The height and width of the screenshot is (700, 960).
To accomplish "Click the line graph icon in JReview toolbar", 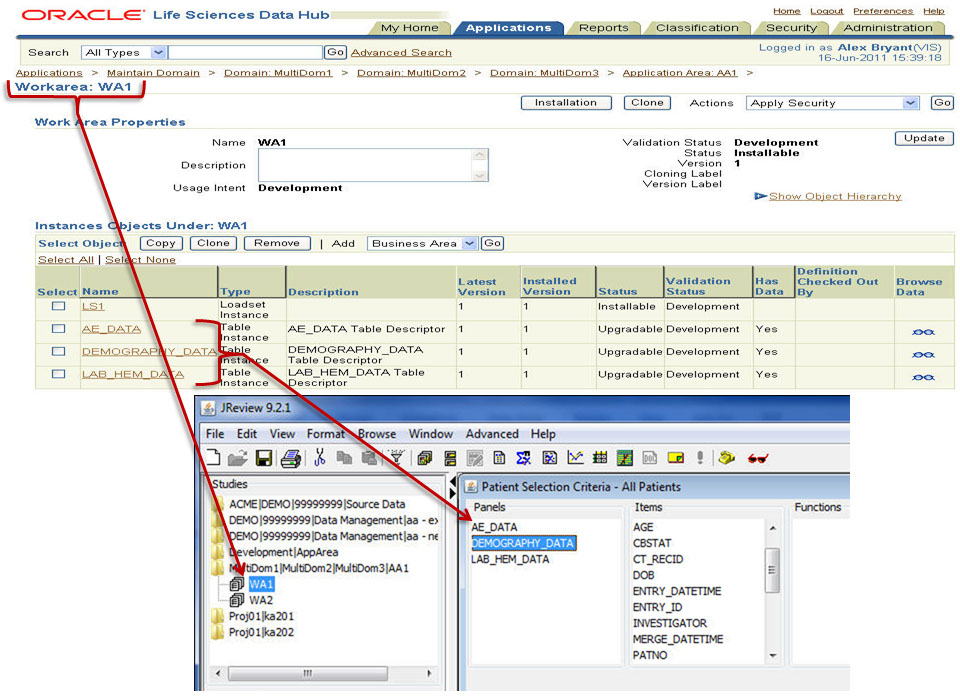I will coord(576,457).
